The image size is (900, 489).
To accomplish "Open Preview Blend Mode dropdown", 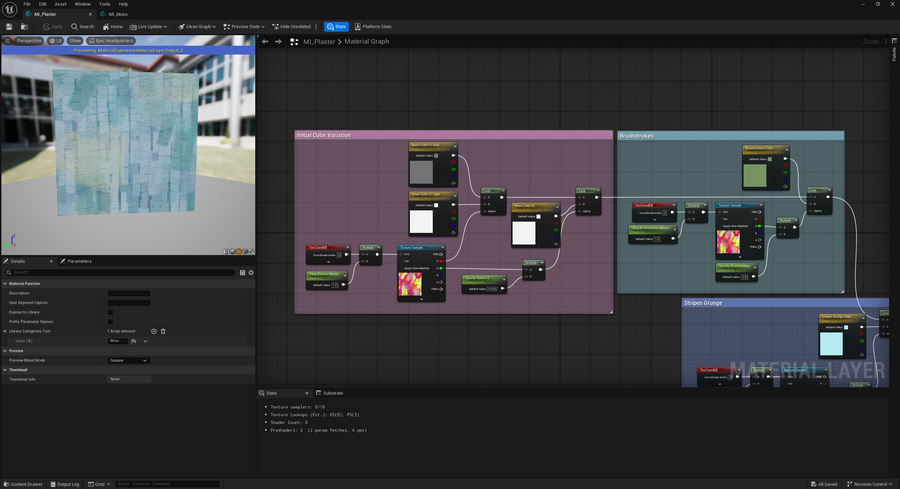I will pyautogui.click(x=129, y=360).
